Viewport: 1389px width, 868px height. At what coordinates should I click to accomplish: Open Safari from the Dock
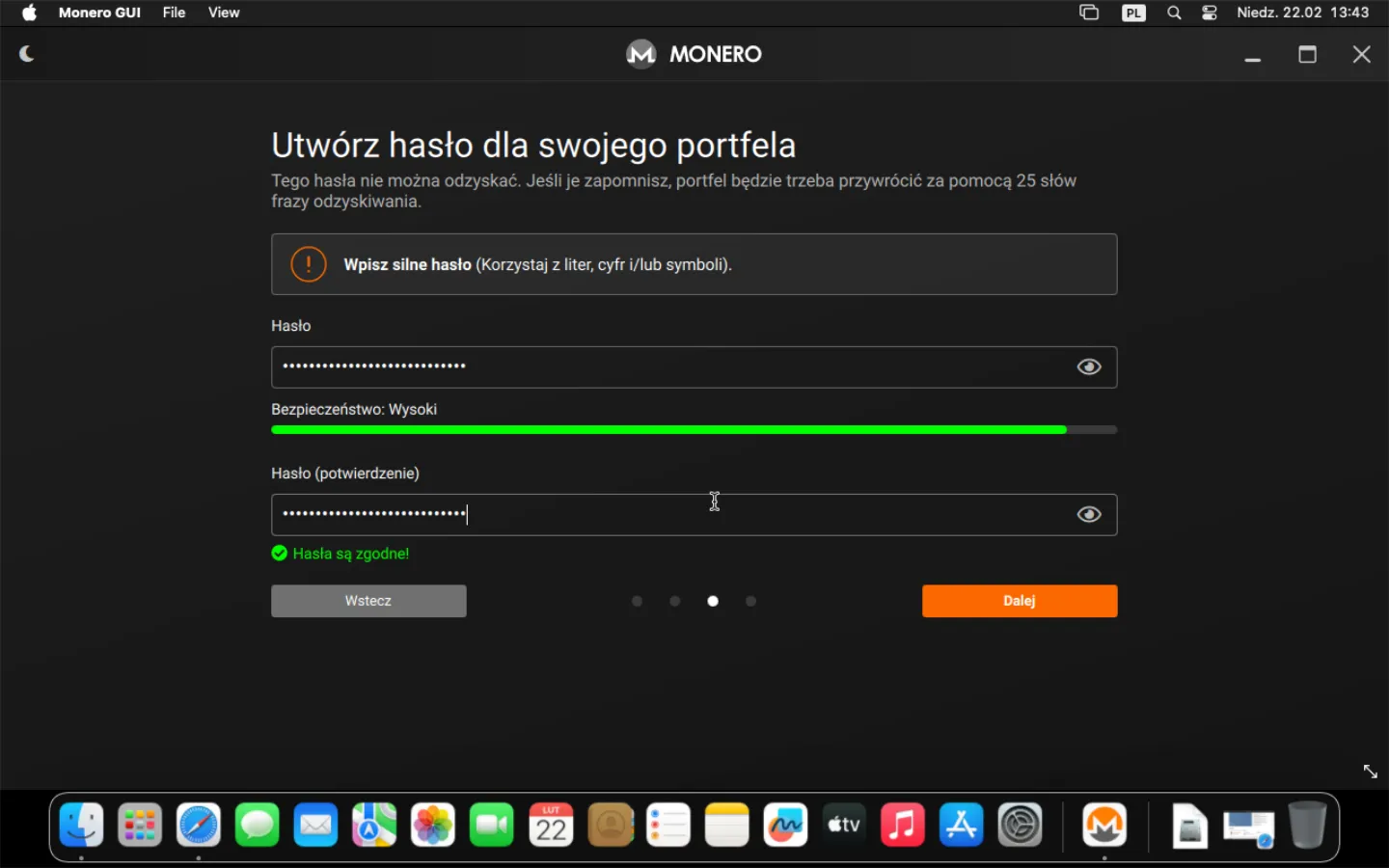[x=199, y=826]
